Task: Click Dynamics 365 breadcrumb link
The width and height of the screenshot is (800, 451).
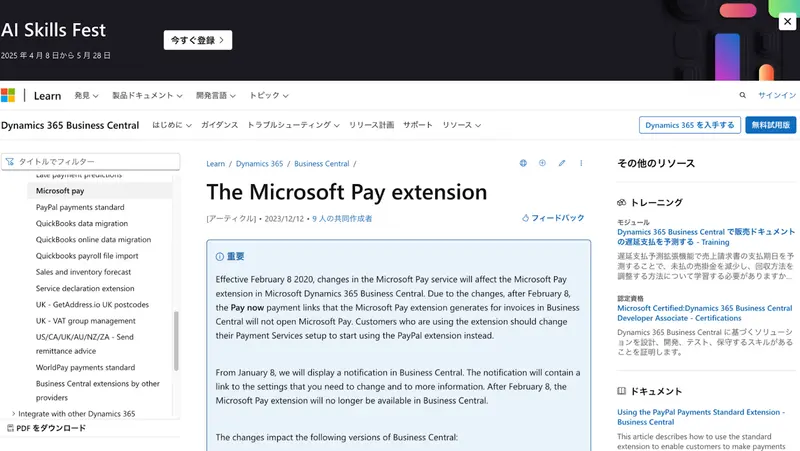Action: click(259, 164)
